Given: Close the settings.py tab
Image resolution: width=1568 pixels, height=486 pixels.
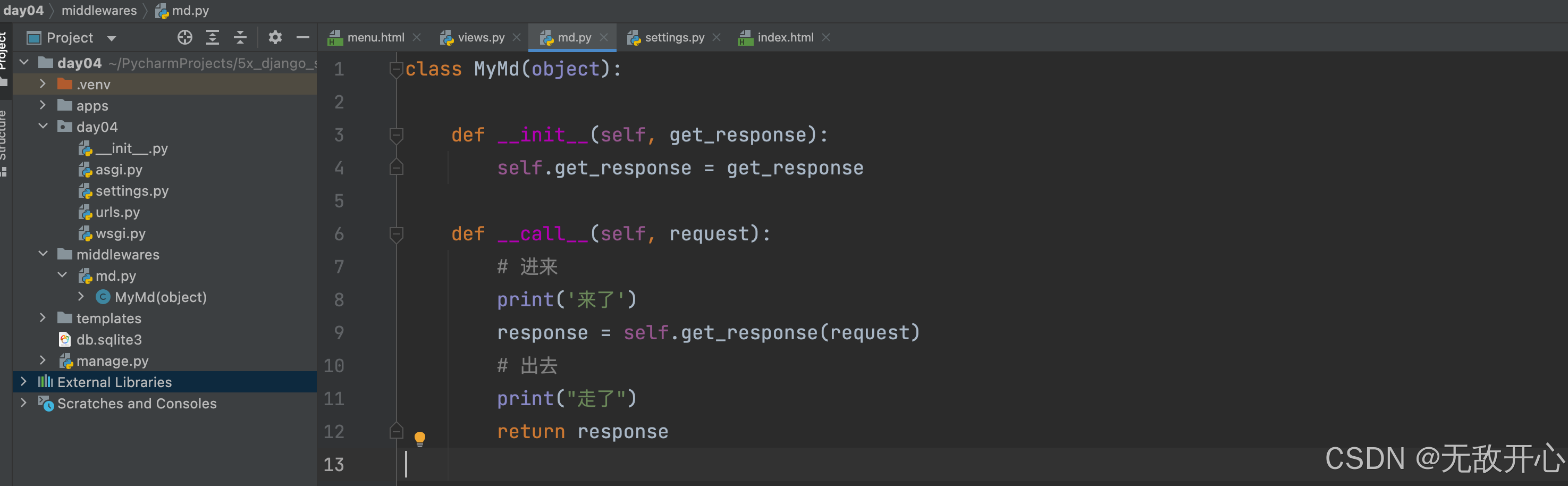Looking at the screenshot, I should tap(716, 38).
